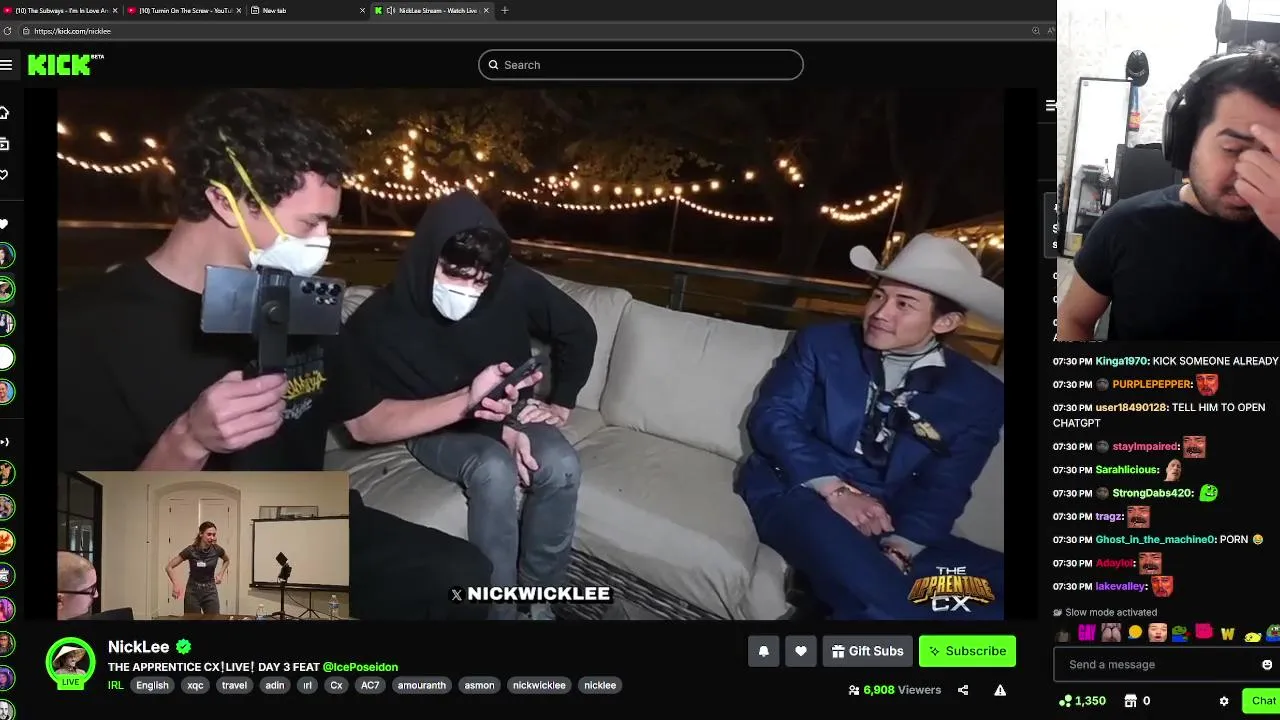The width and height of the screenshot is (1280, 720).
Task: Click the Subscribe button
Action: (x=967, y=651)
